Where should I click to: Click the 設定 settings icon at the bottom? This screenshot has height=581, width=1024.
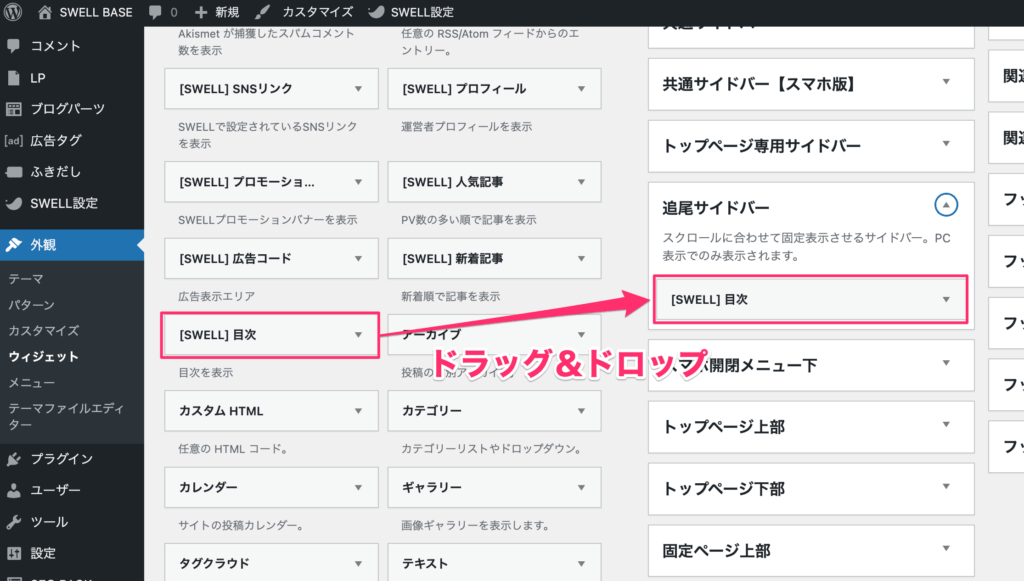coord(13,553)
